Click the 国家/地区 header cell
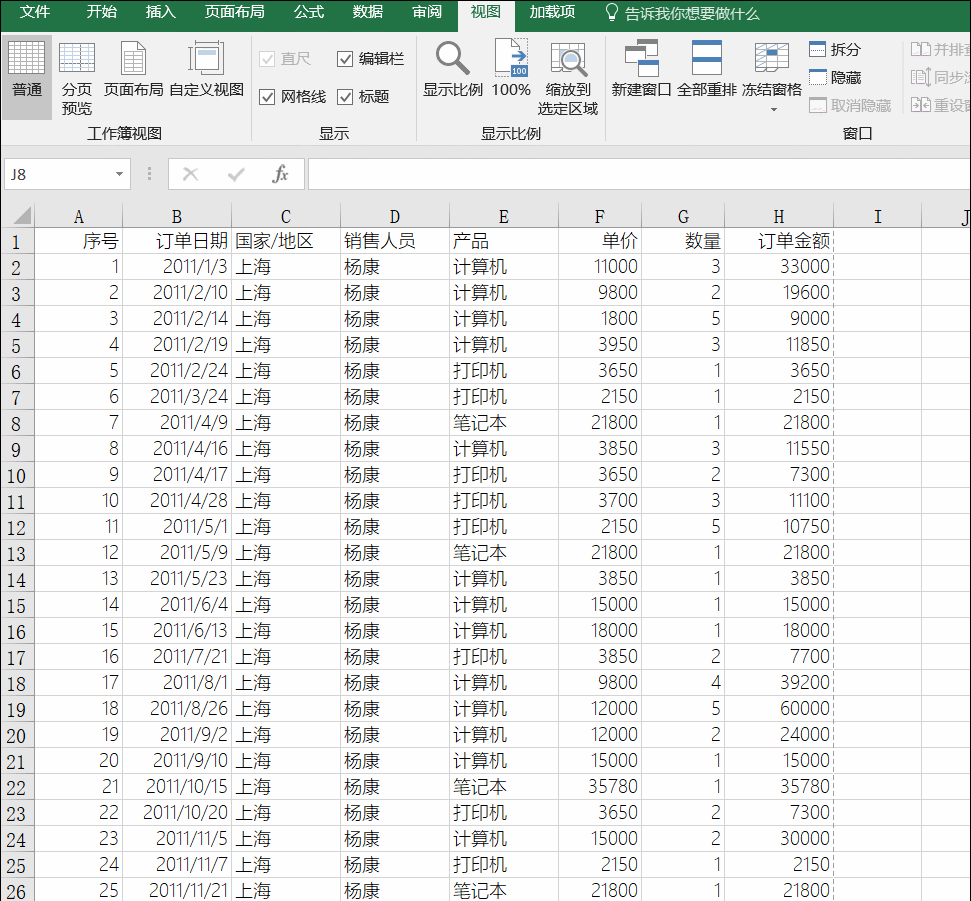 [285, 241]
